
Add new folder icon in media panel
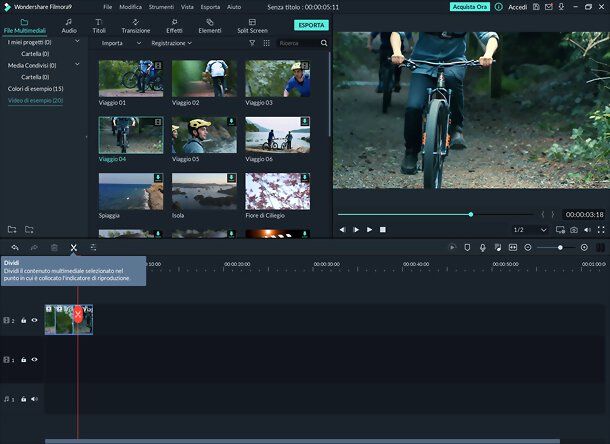12,230
